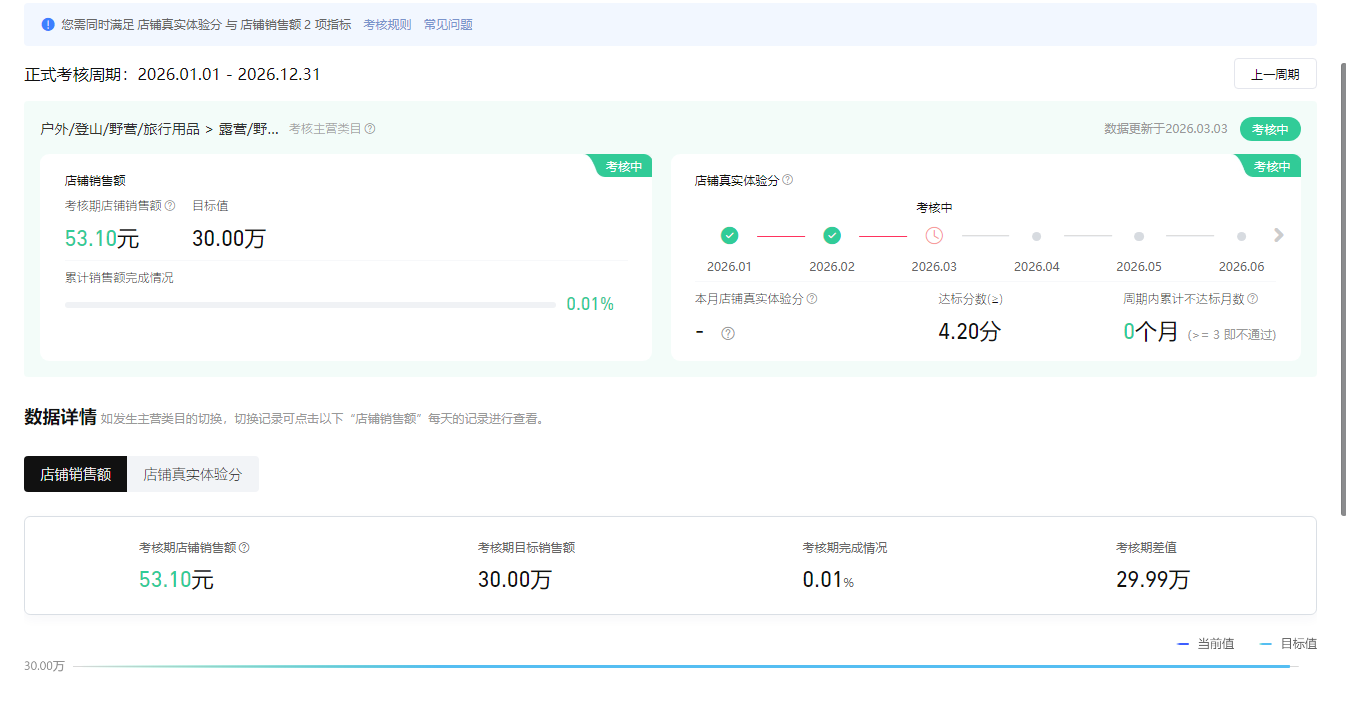Click the 2026.04 month dot
This screenshot has height=716, width=1347.
coord(1036,237)
